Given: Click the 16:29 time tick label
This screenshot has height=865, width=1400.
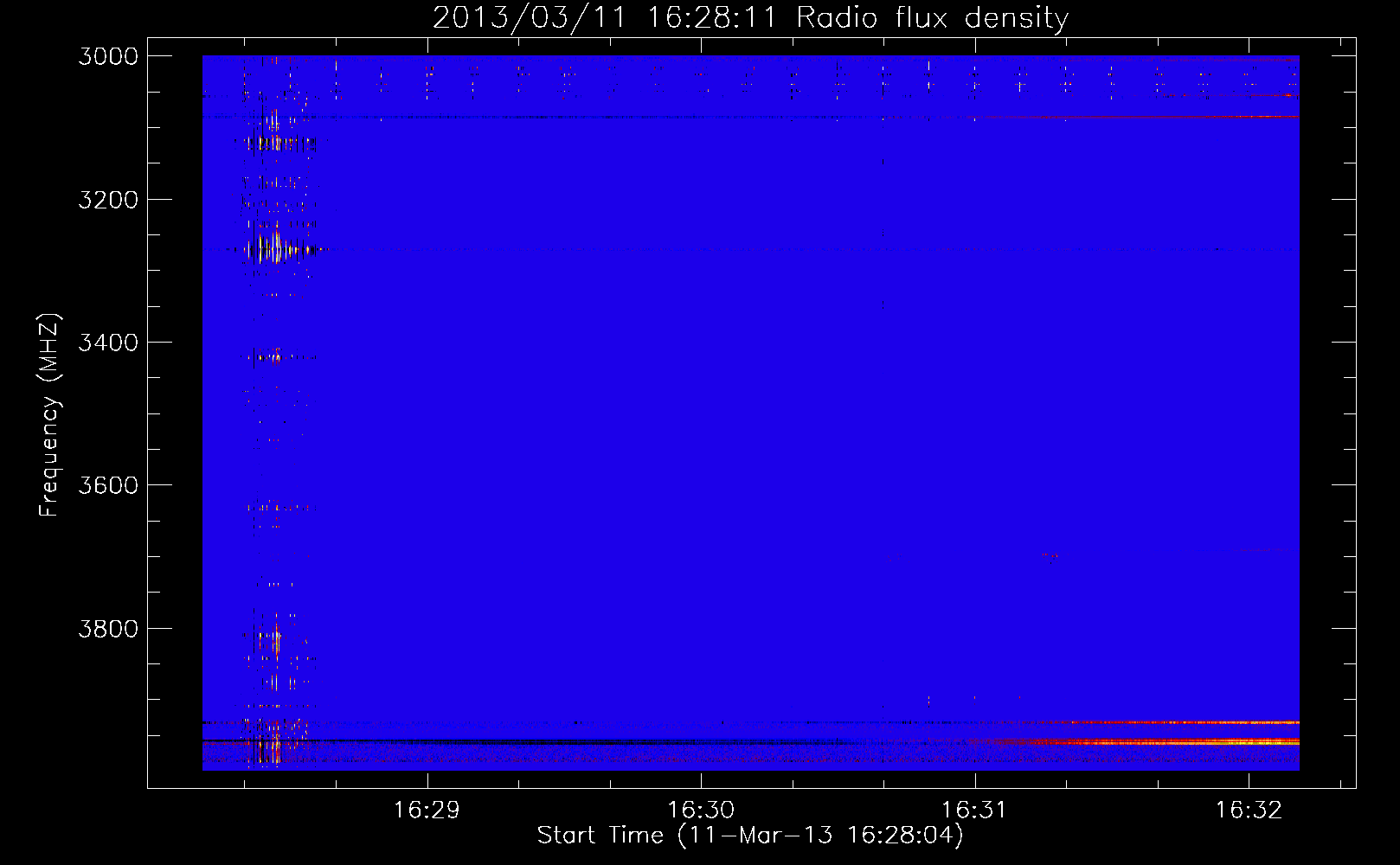Looking at the screenshot, I should coord(427,810).
